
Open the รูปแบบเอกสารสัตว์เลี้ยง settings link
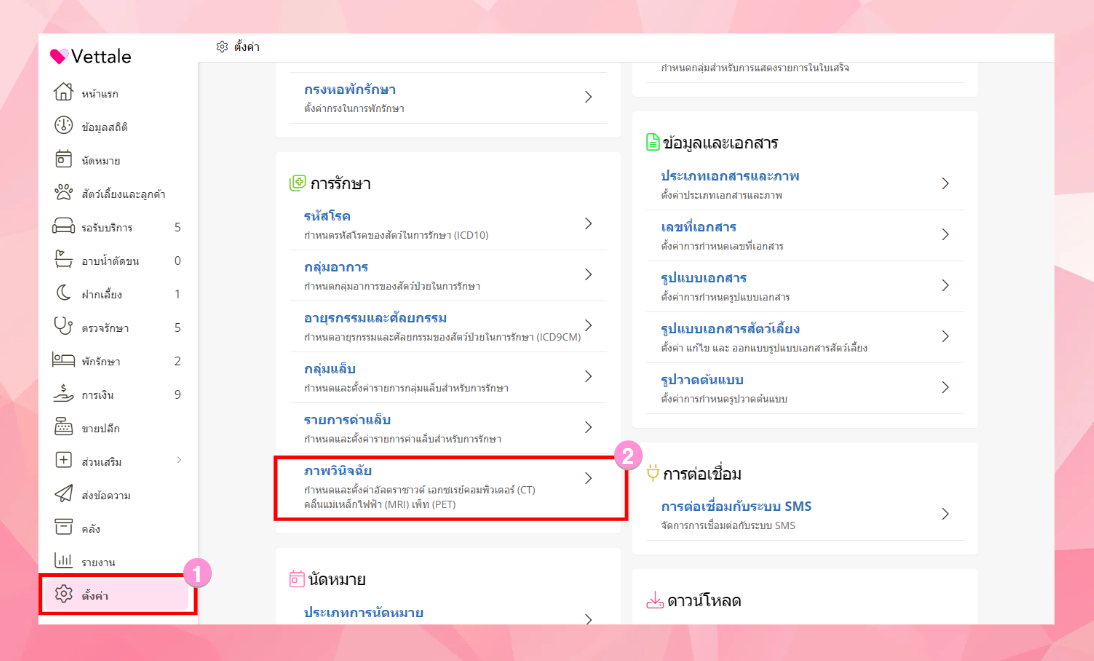730,329
